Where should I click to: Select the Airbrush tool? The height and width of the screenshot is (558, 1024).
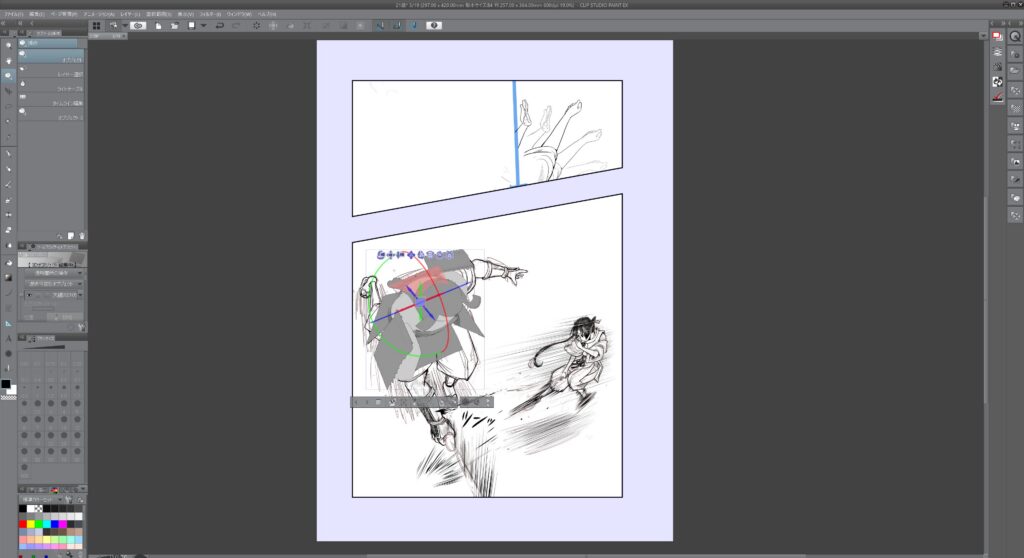tap(8, 200)
